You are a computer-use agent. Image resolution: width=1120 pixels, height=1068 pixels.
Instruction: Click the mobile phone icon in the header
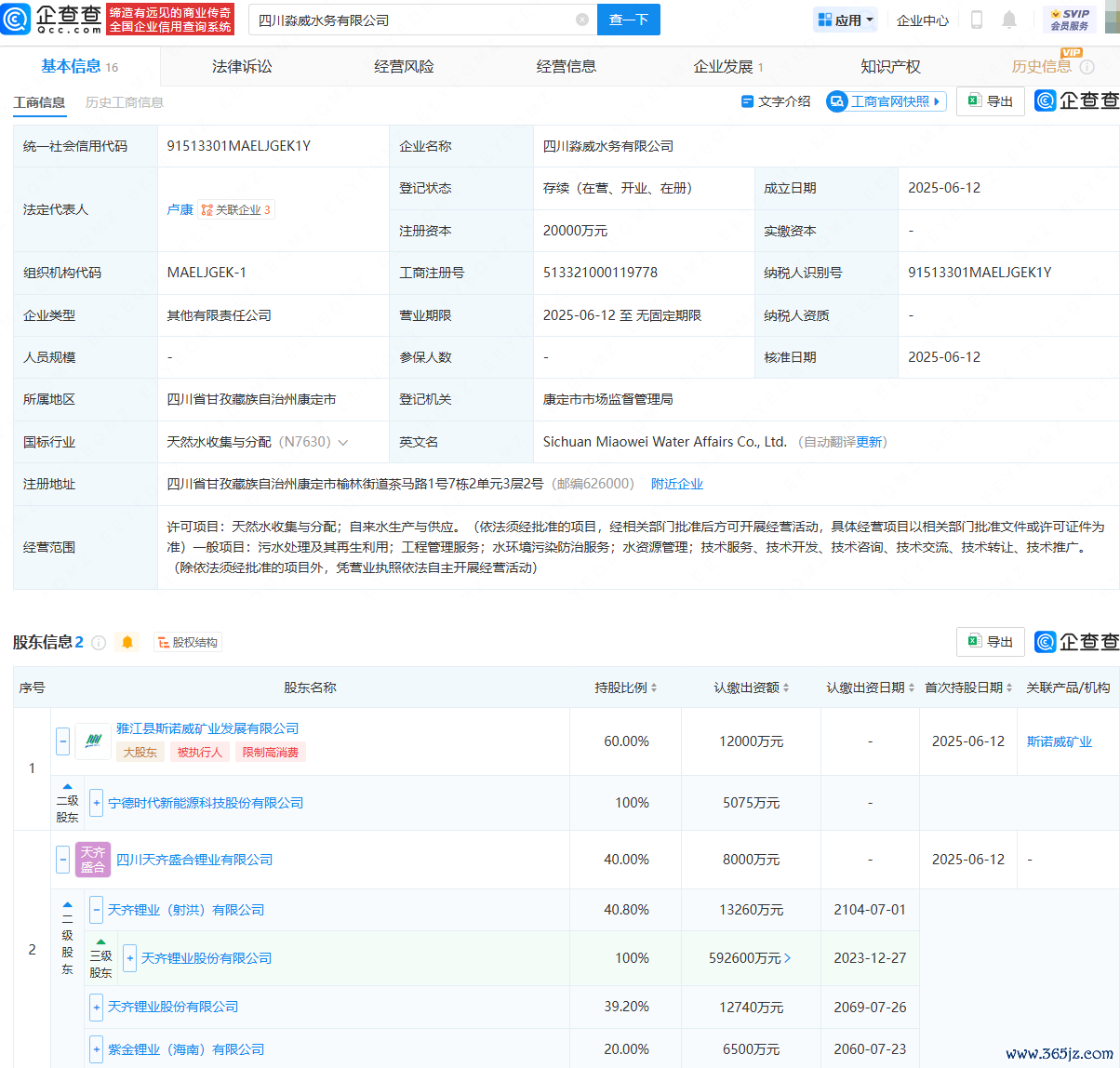pos(977,20)
